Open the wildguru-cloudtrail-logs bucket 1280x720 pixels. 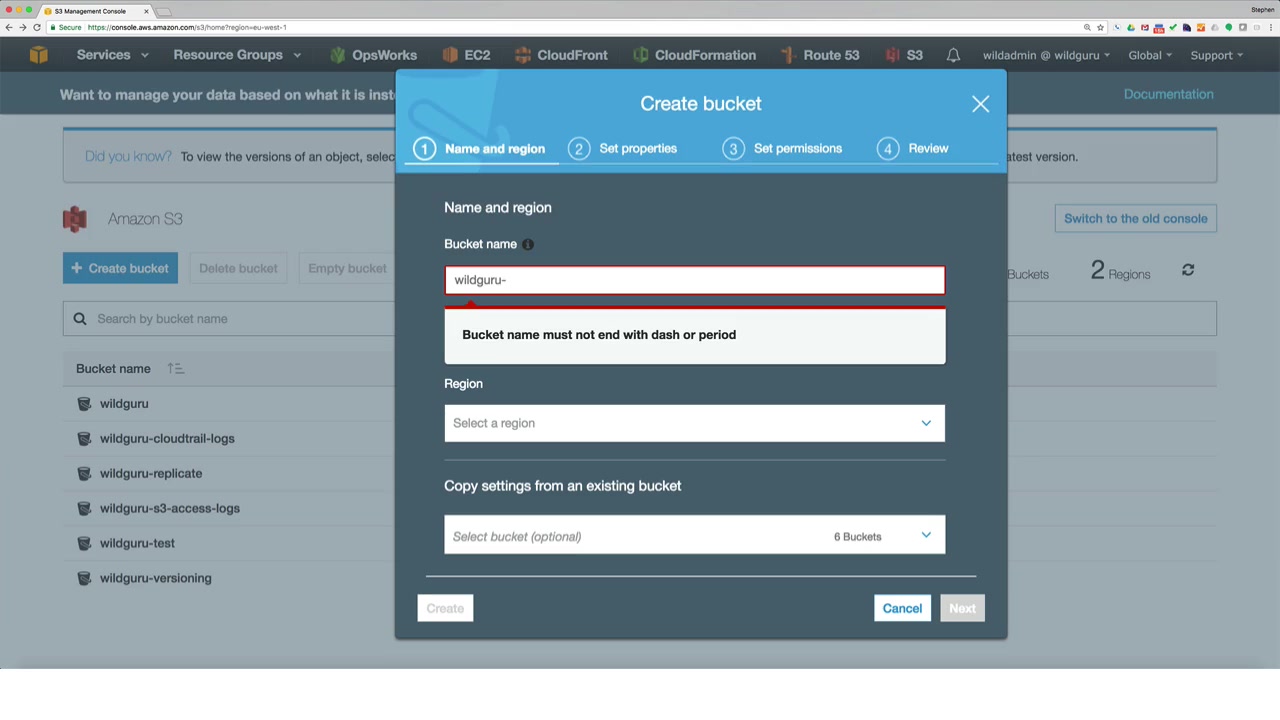[167, 439]
